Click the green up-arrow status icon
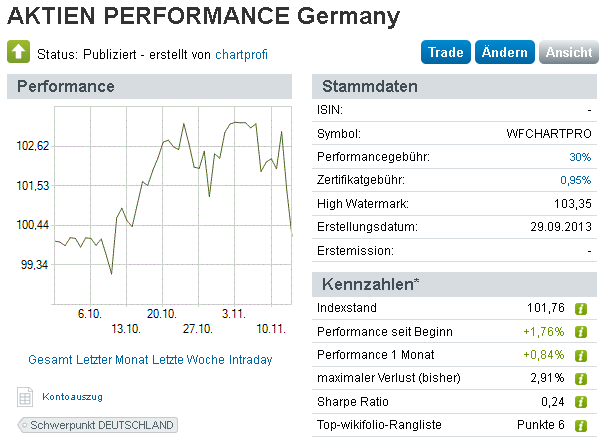605x443 pixels. click(19, 52)
